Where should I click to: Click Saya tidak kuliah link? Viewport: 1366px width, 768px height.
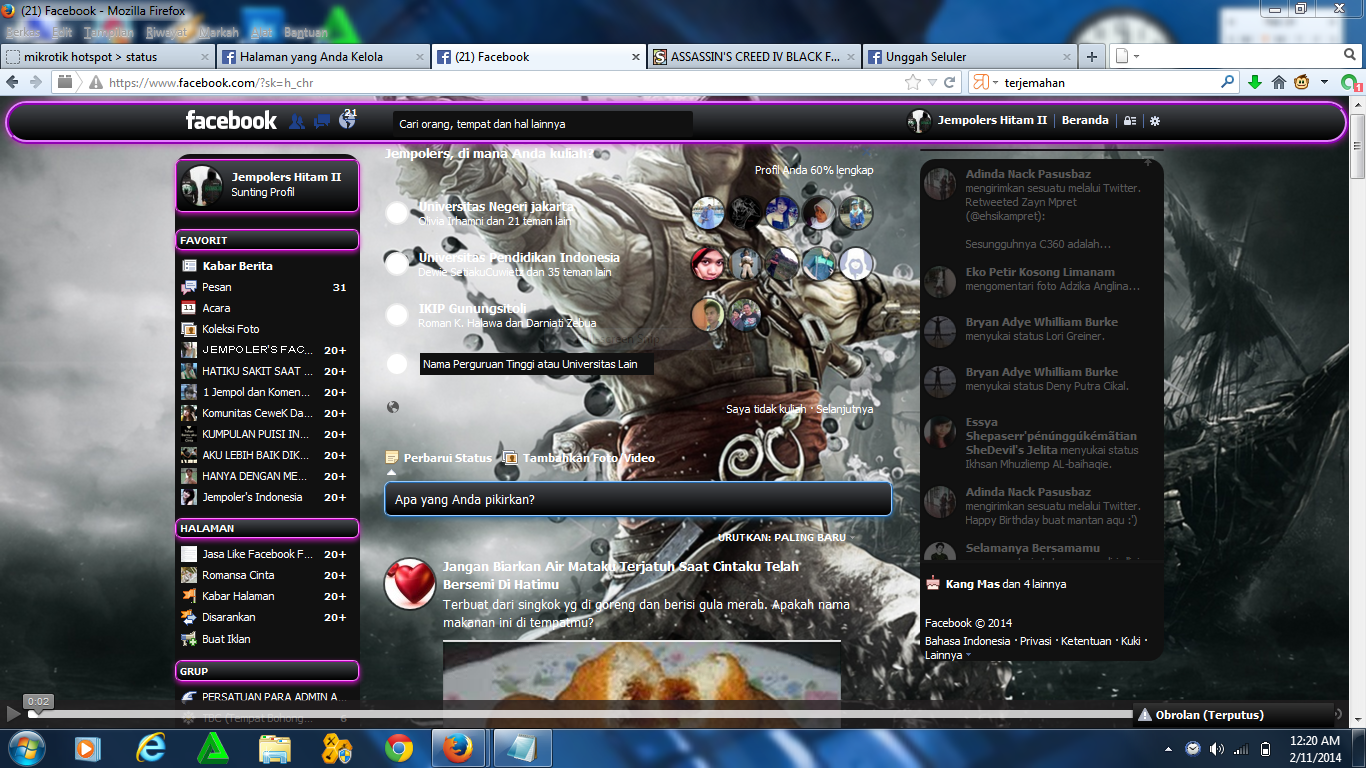(x=766, y=409)
